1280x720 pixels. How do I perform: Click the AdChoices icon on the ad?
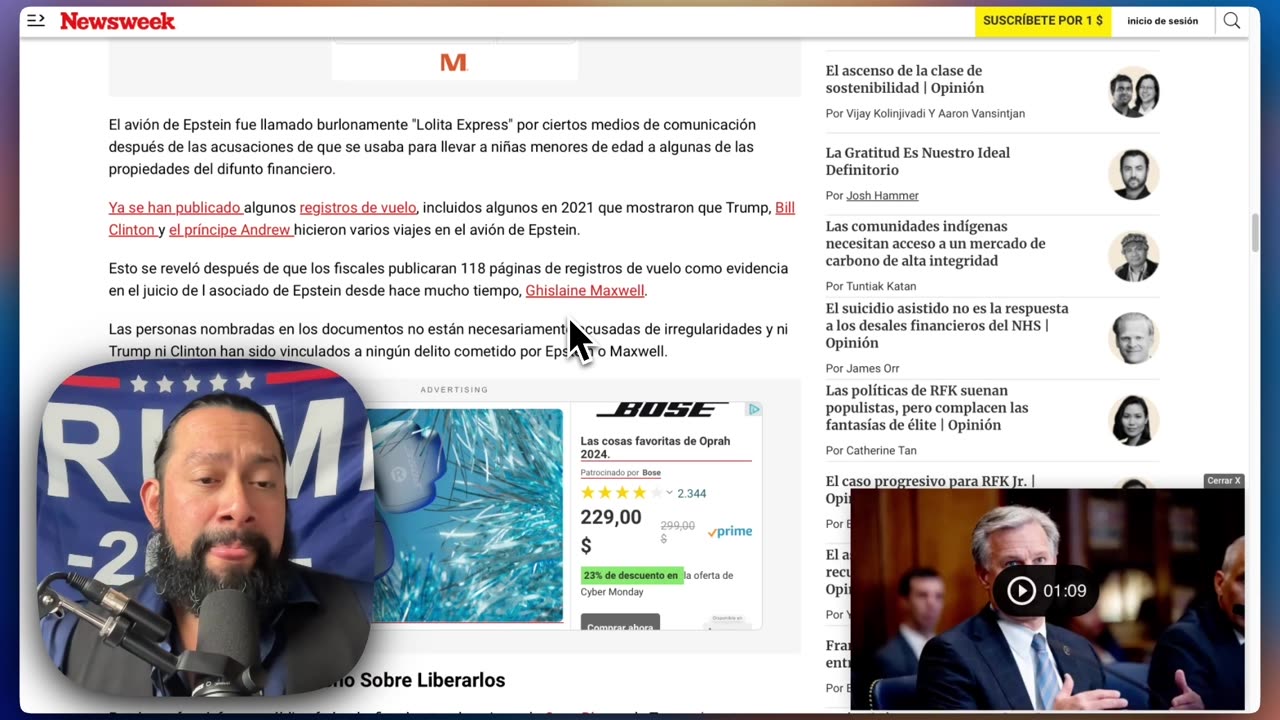click(x=754, y=409)
